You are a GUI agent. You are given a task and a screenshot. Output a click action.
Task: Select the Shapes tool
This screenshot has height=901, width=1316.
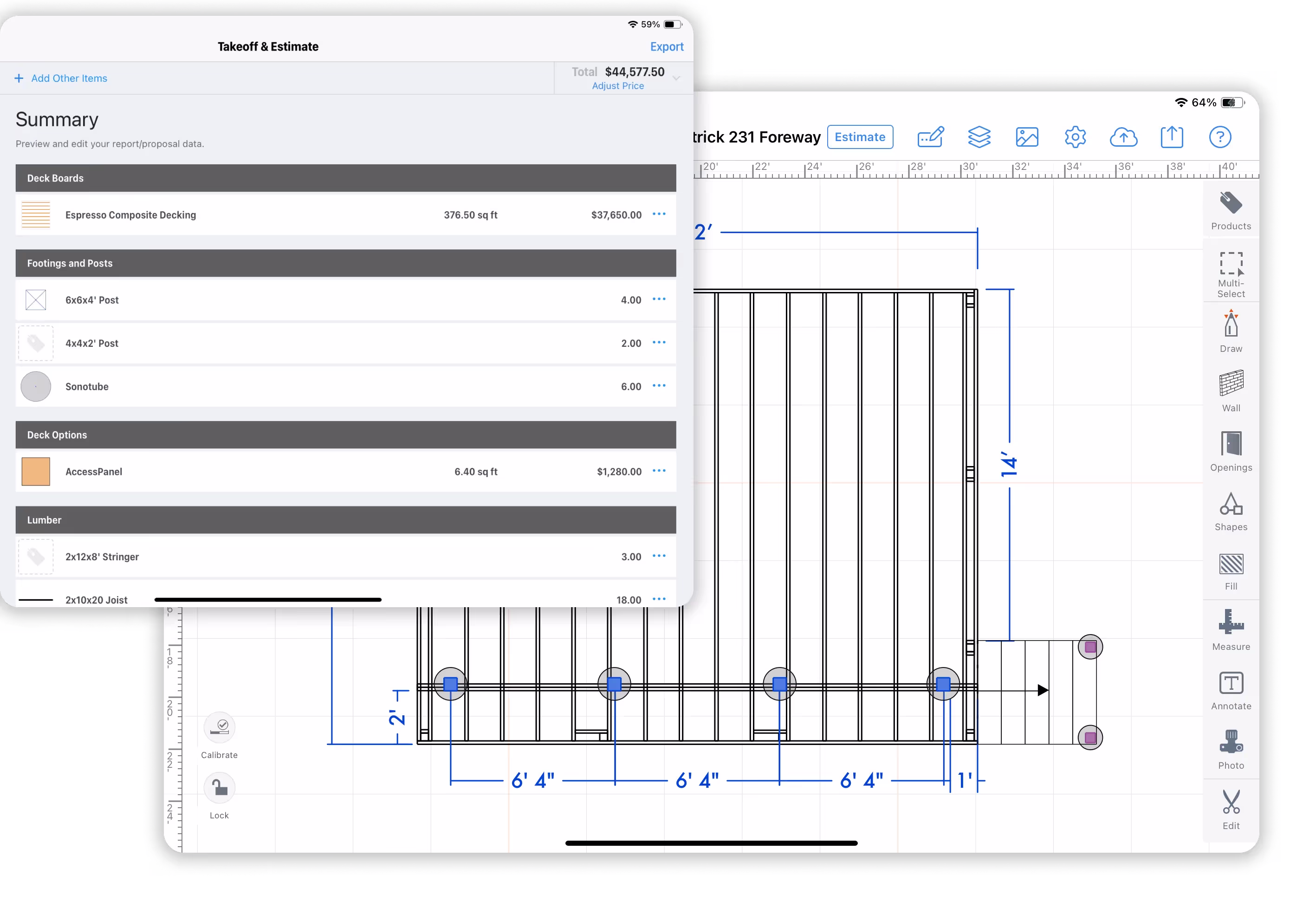click(x=1231, y=510)
